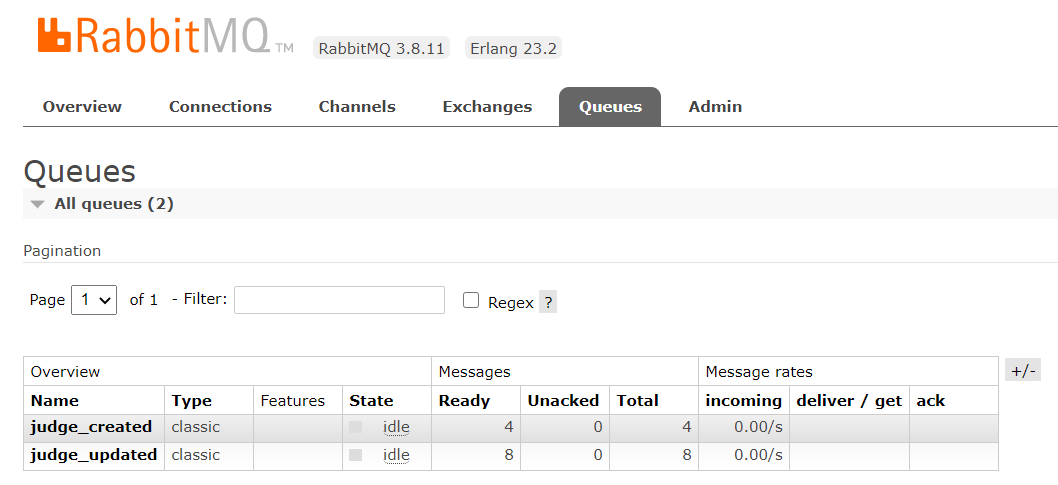This screenshot has height=485, width=1058.
Task: Open the judge_created queue
Action: click(x=91, y=427)
